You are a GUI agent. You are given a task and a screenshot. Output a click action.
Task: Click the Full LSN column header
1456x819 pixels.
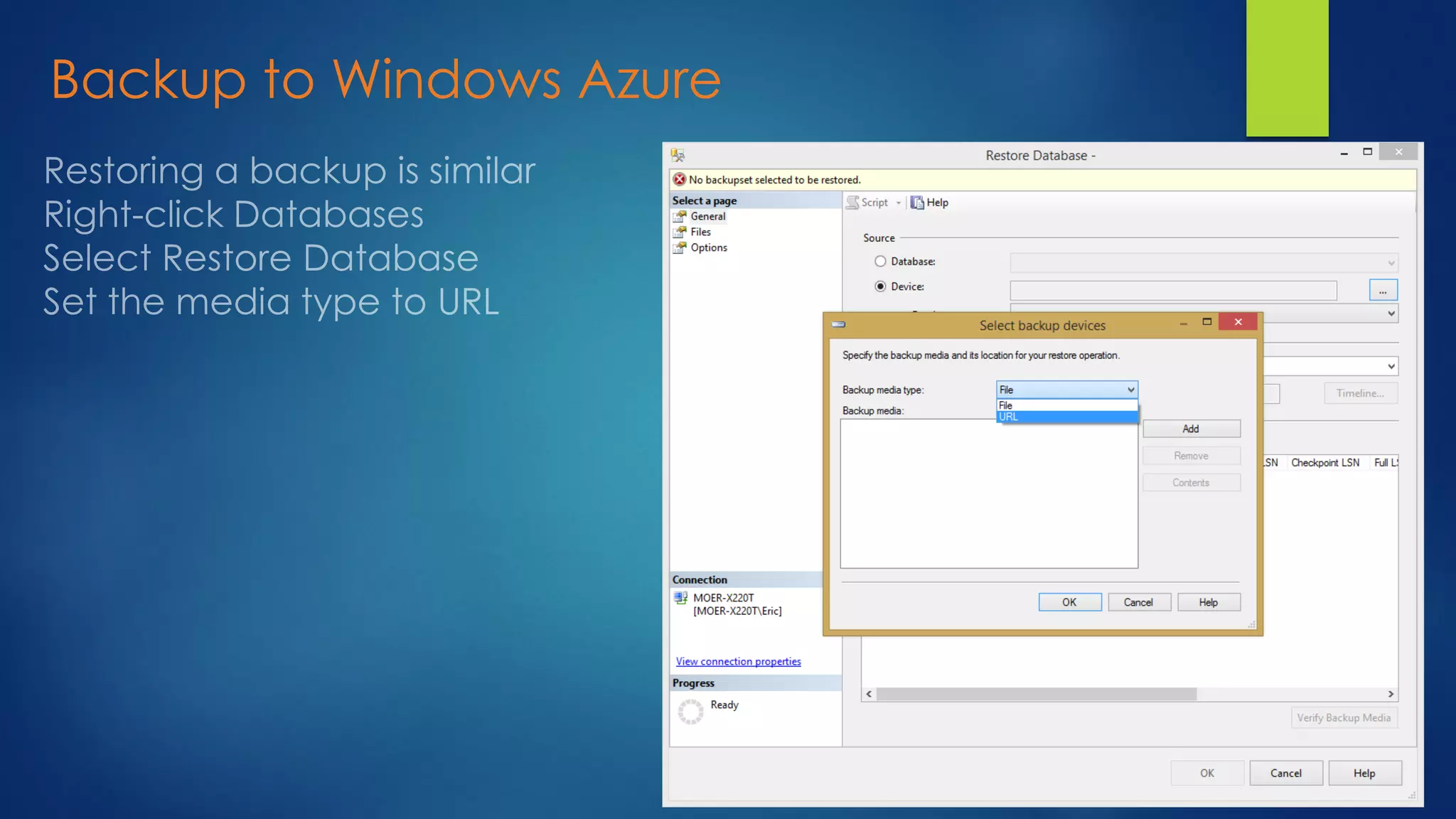[x=1386, y=463]
